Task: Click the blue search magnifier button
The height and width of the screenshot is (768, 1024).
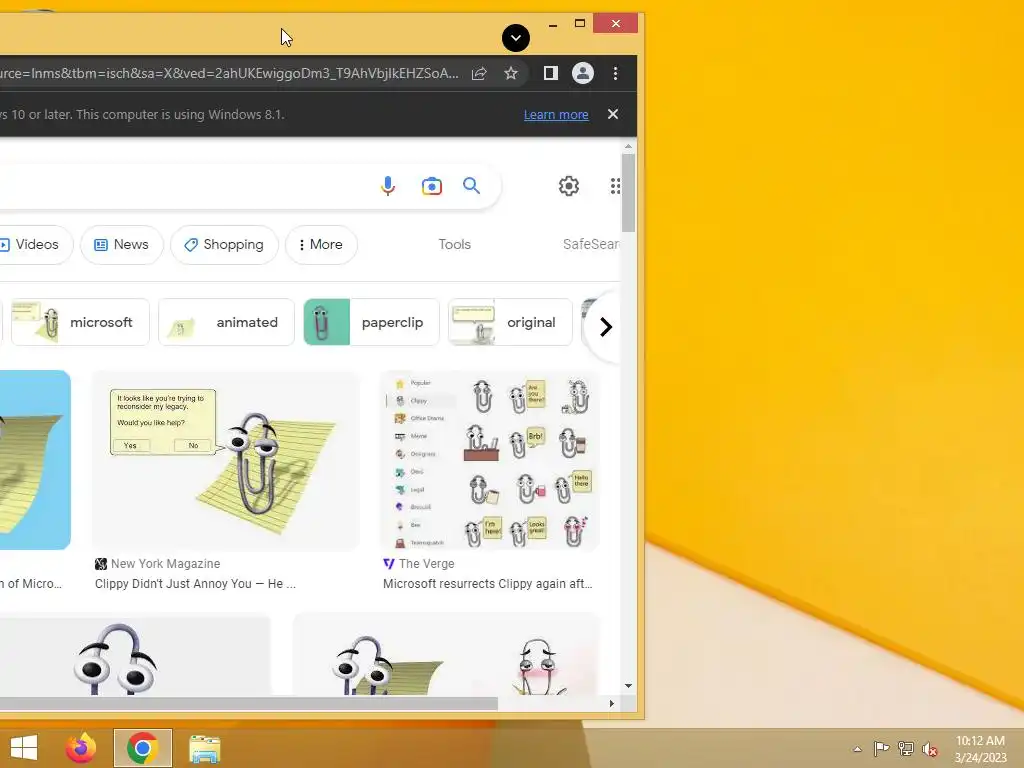Action: pyautogui.click(x=471, y=186)
